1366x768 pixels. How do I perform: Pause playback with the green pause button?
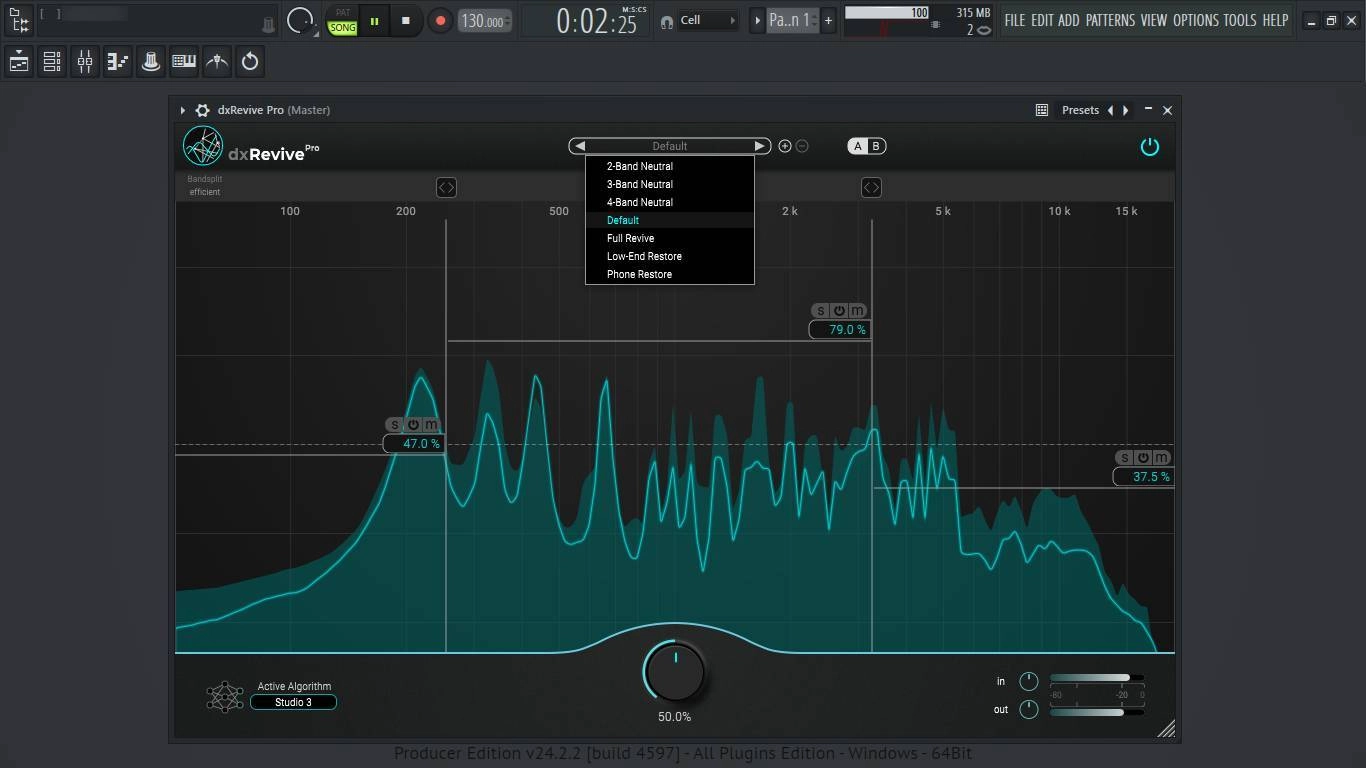tap(375, 20)
